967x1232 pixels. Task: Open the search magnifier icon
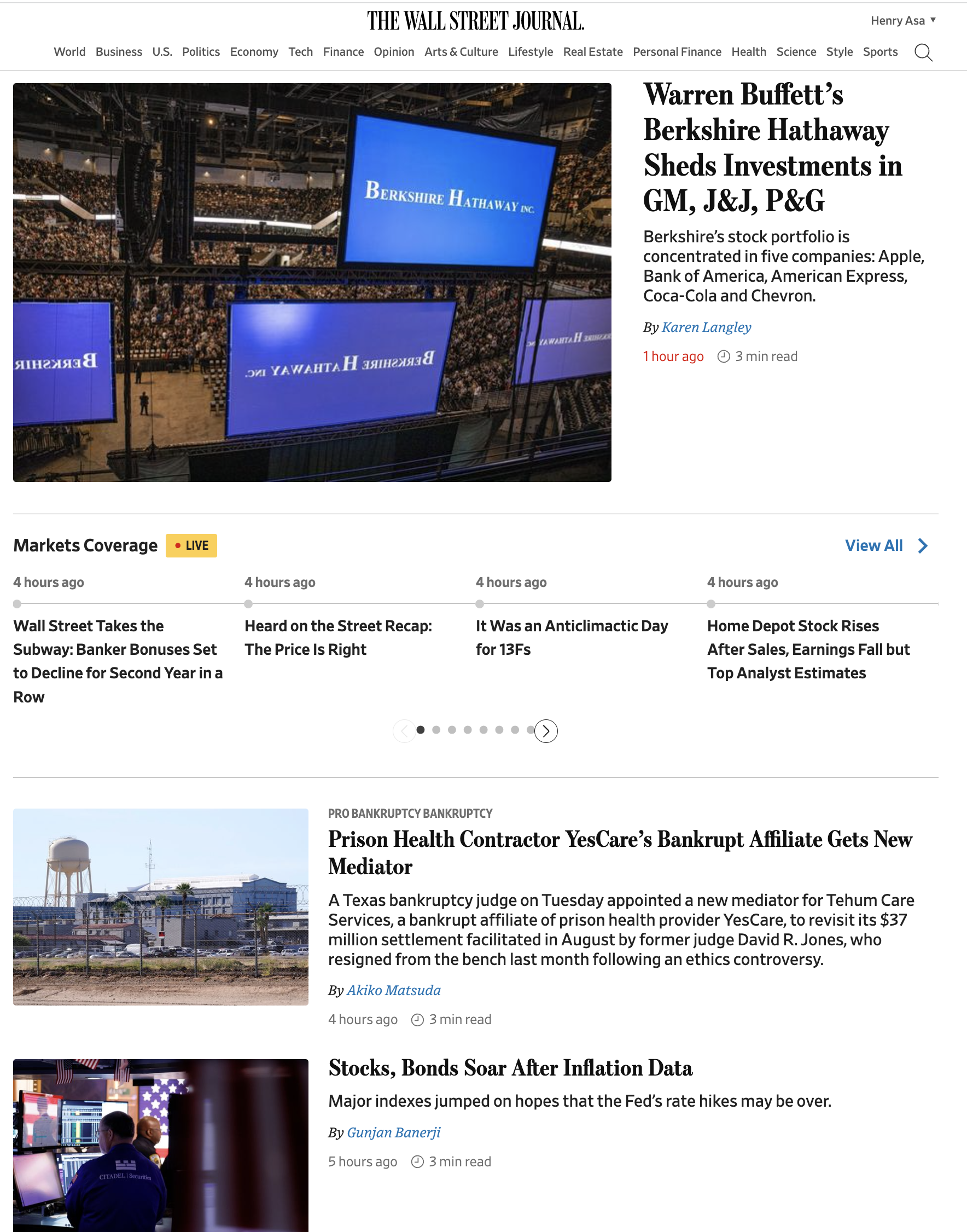[x=923, y=52]
